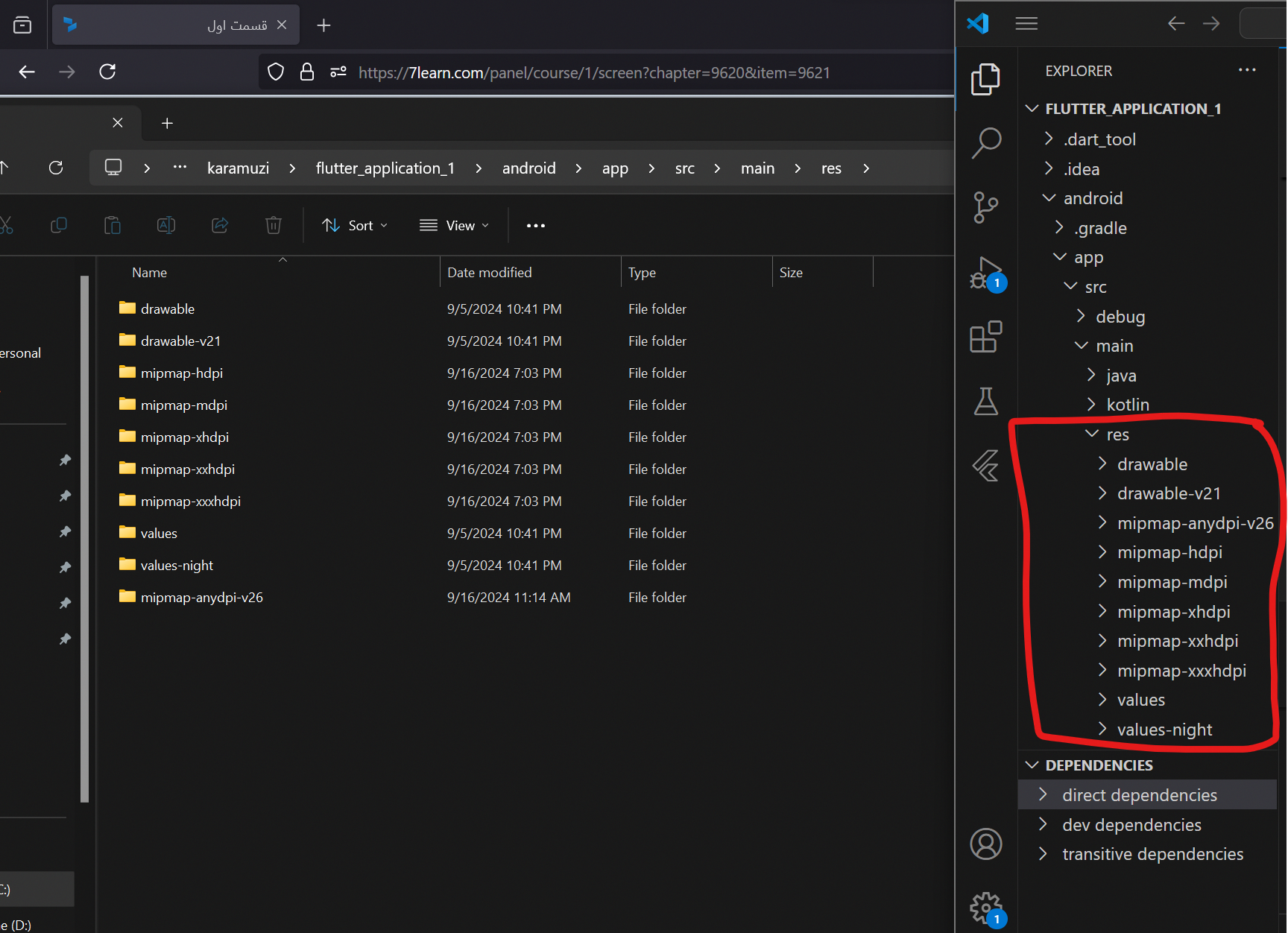Screen dimensions: 1288x933
Task: Expand dev dependencies node
Action: (1043, 824)
